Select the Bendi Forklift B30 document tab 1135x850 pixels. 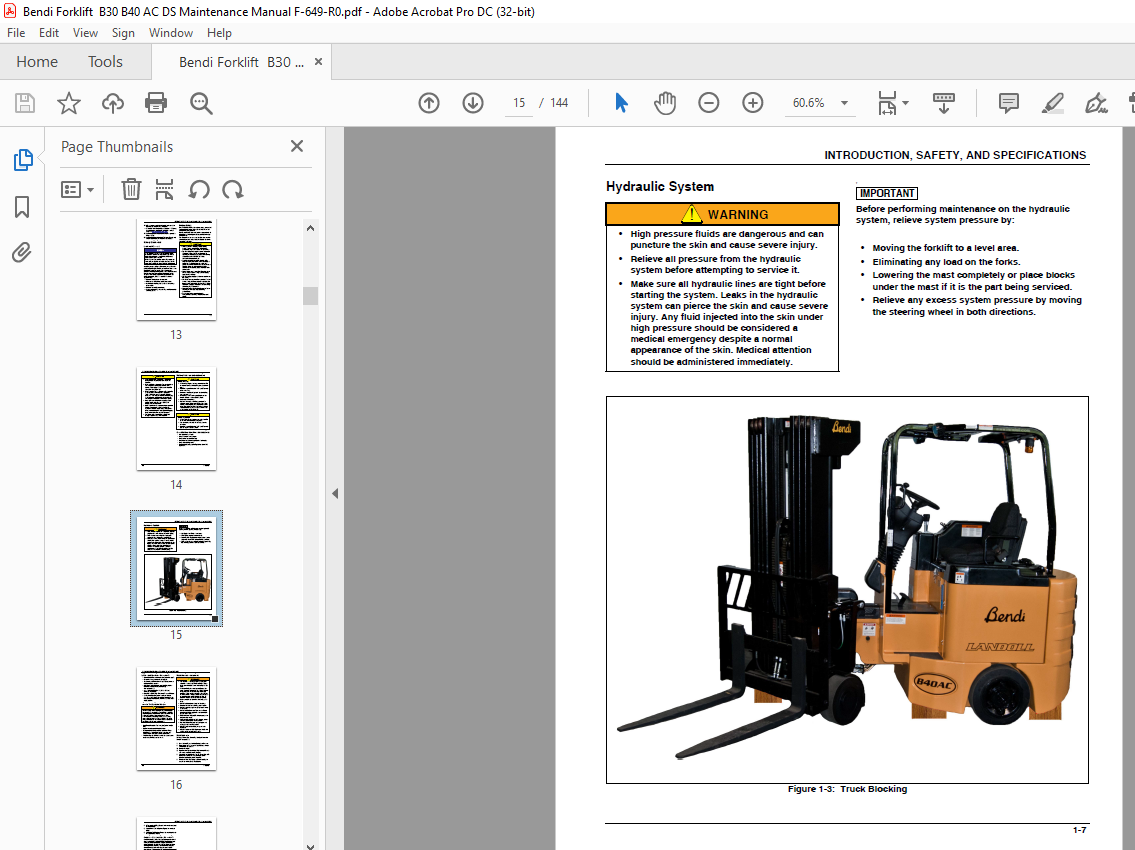tap(241, 62)
